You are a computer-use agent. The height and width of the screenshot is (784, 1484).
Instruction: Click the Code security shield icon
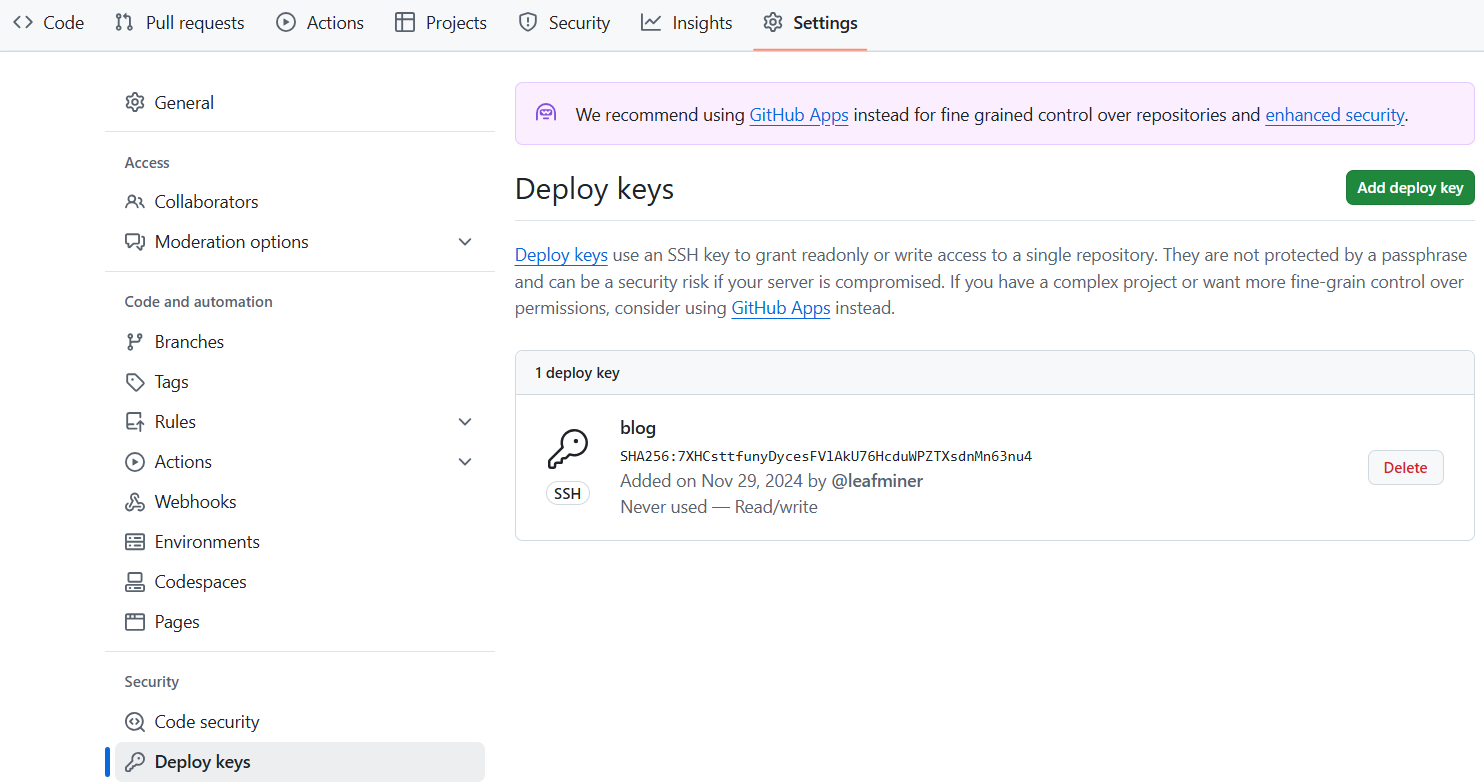pos(134,722)
